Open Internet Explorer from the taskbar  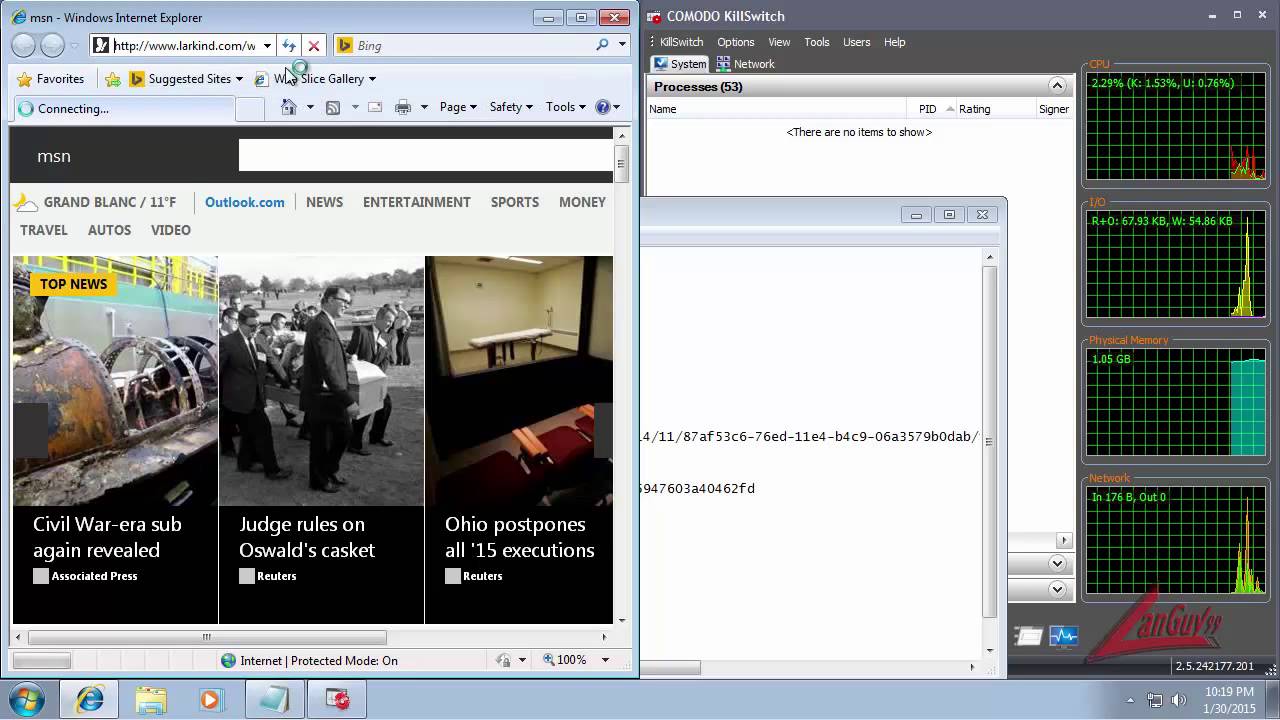pyautogui.click(x=90, y=700)
